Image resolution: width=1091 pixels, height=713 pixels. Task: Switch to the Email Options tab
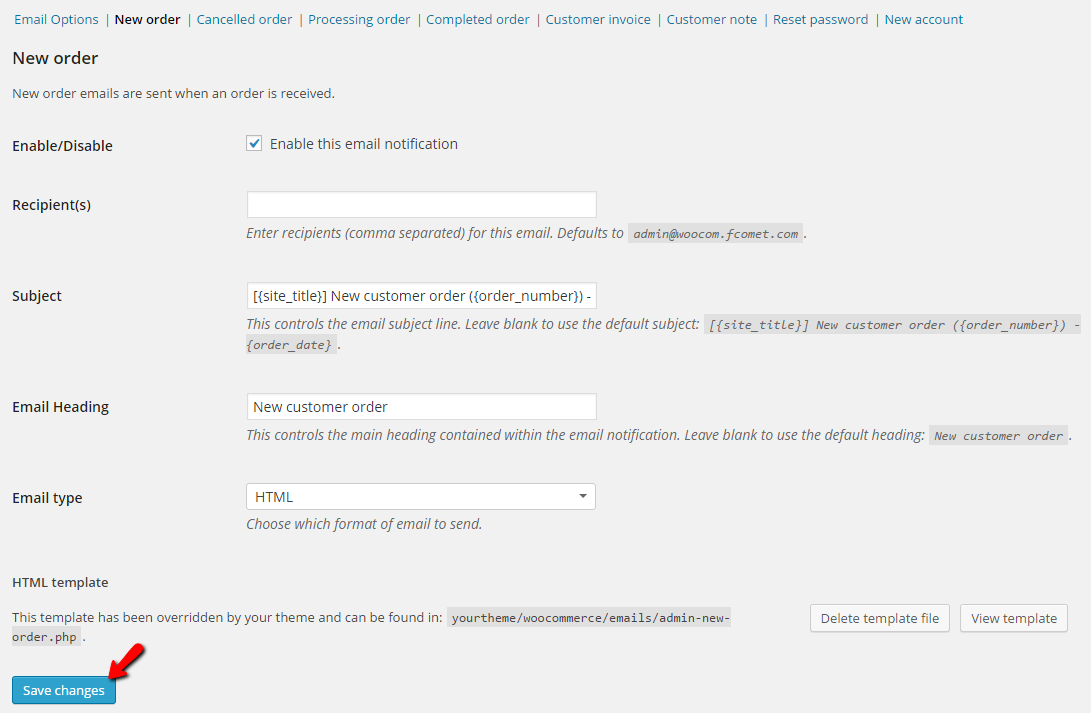[x=56, y=19]
